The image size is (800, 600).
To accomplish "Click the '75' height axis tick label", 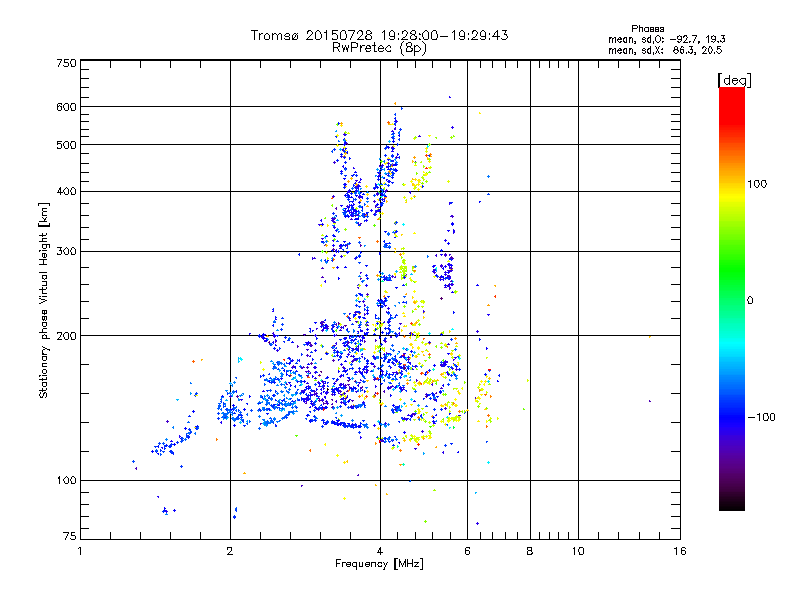I will [69, 536].
